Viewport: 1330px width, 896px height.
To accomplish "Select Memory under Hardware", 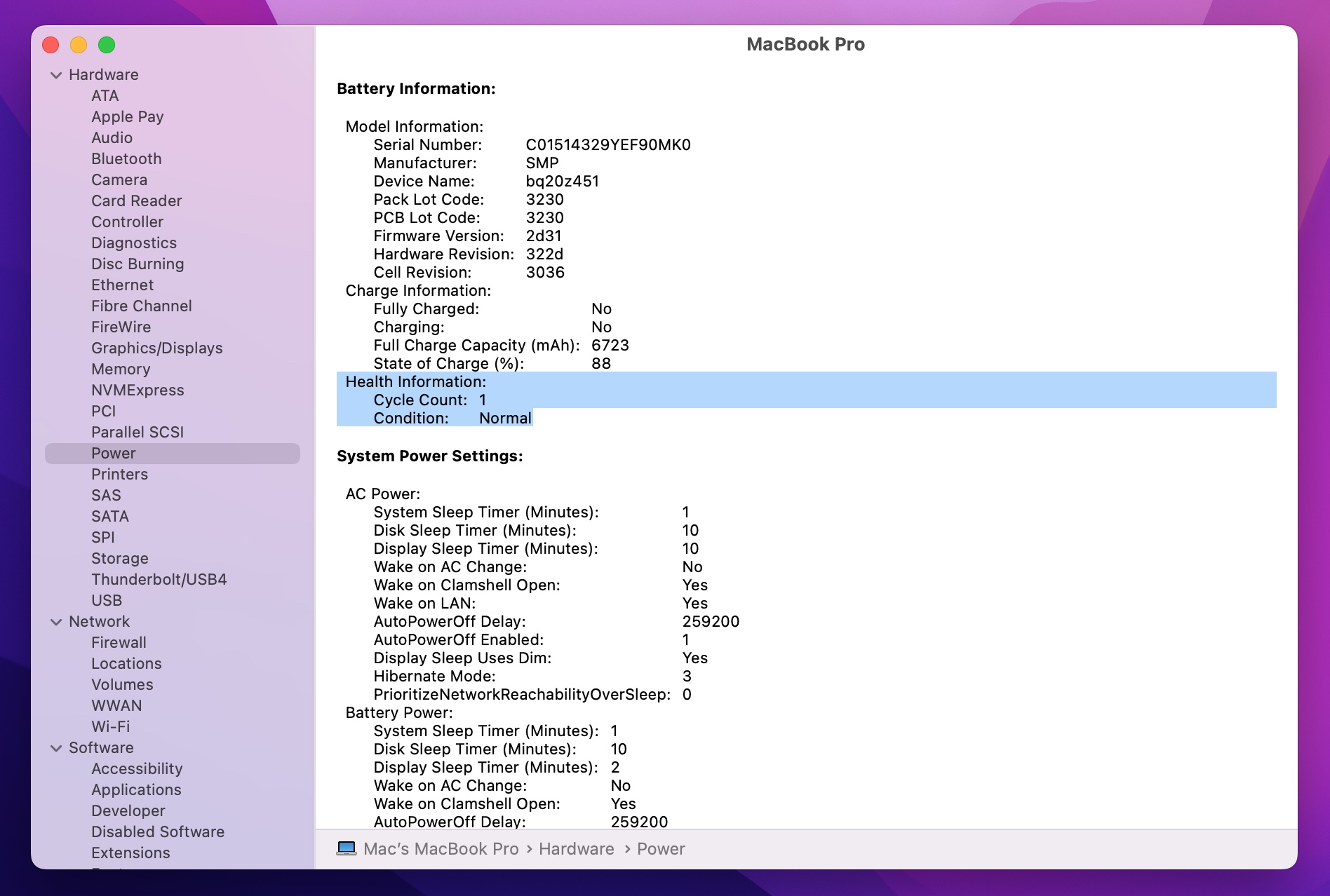I will (x=121, y=369).
